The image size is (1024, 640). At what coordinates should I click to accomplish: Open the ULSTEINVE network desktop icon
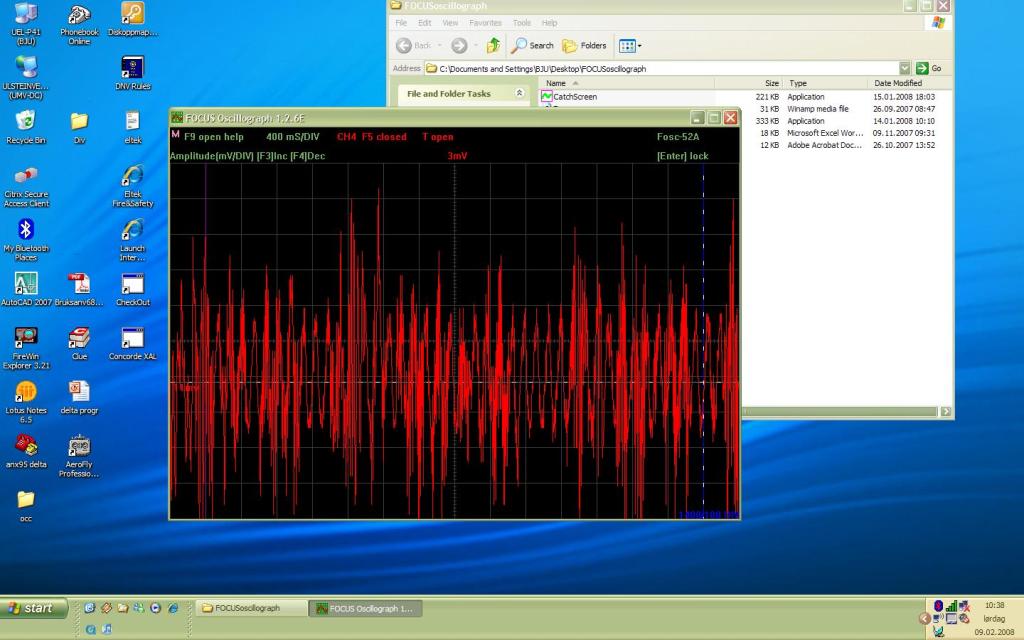pos(26,77)
